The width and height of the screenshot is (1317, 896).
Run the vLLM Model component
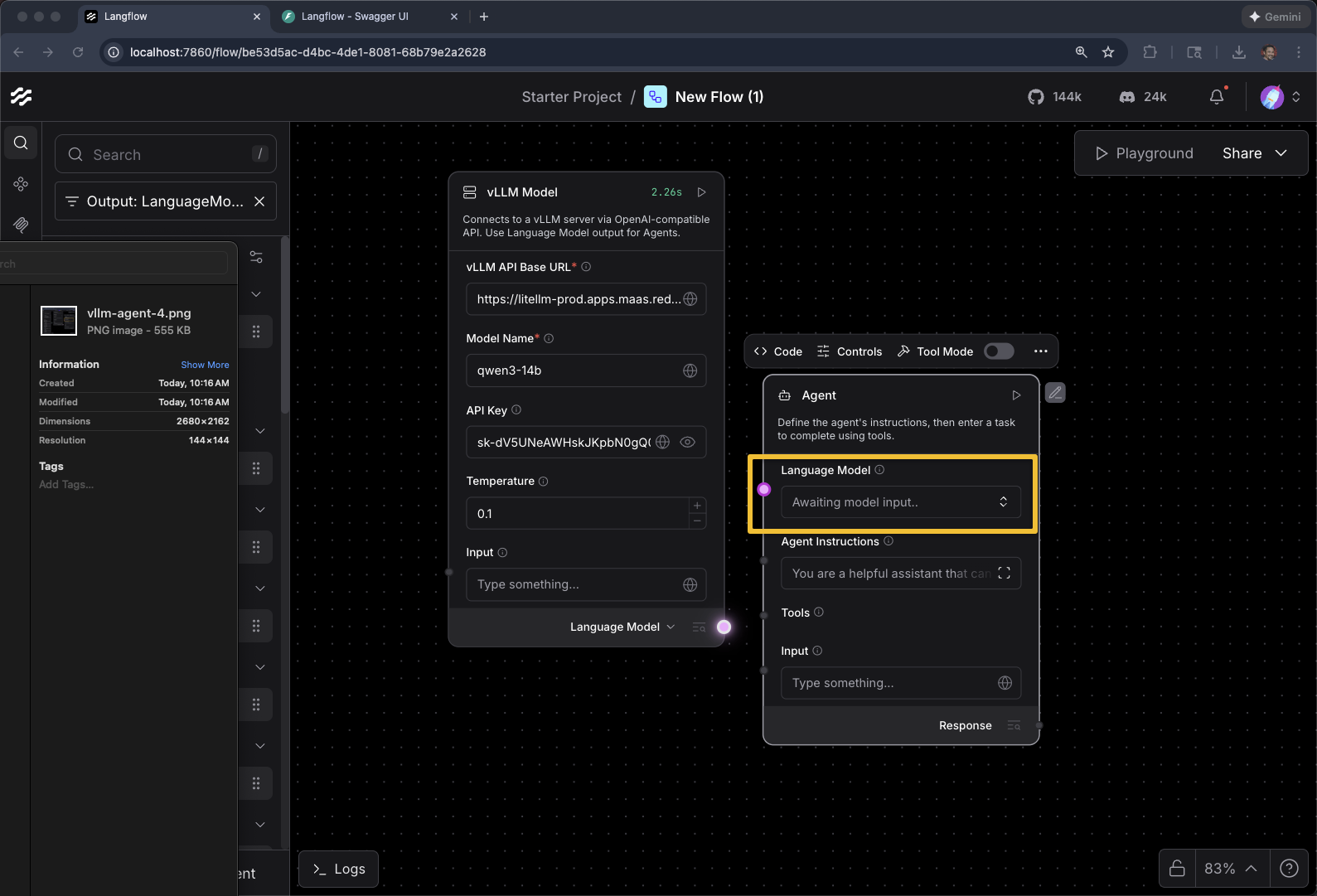pyautogui.click(x=701, y=192)
